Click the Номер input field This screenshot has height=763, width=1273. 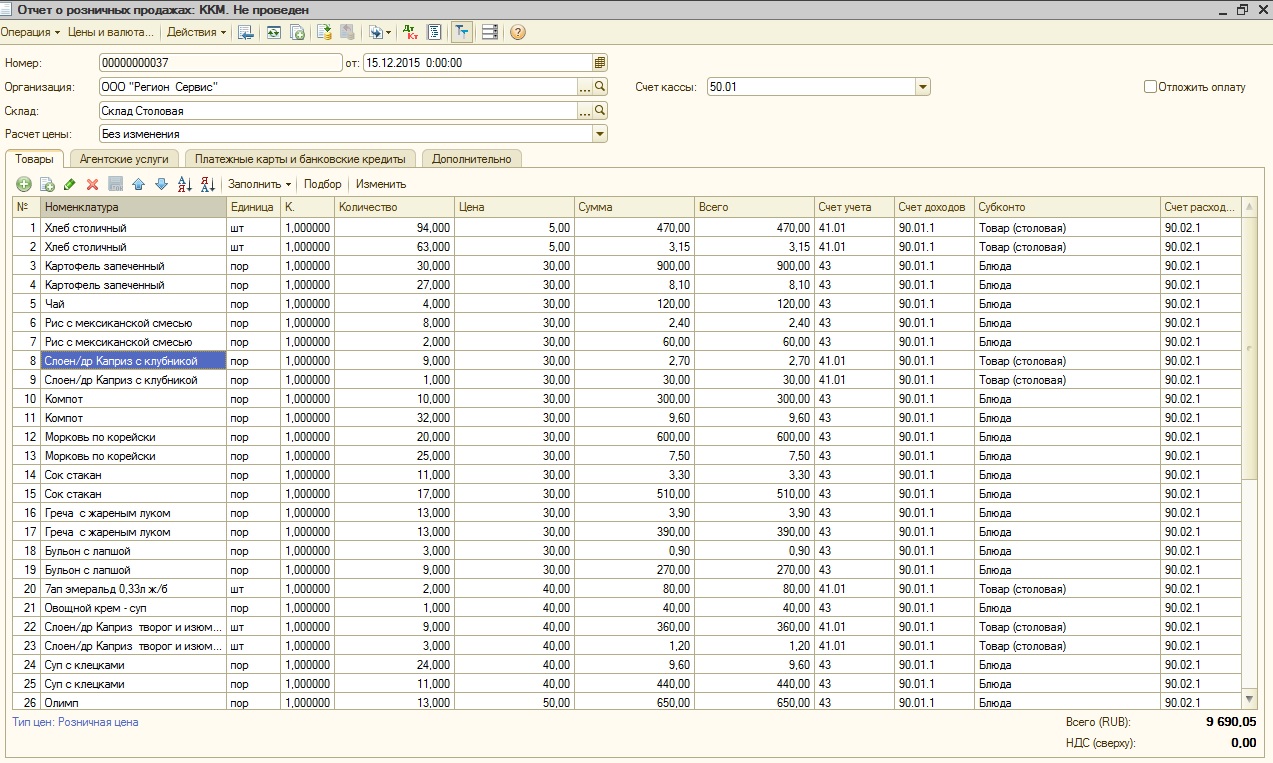(x=220, y=63)
